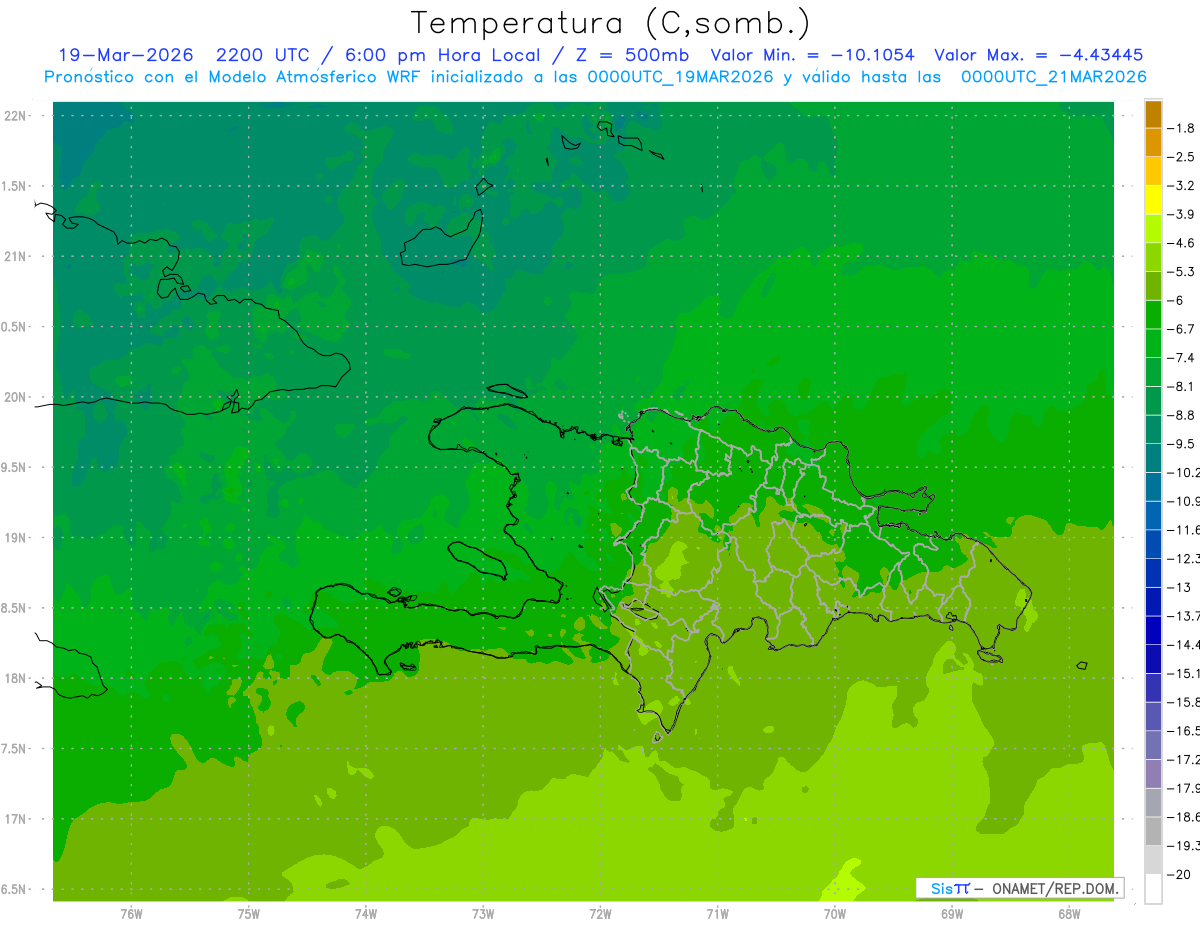Select the Great Inagua island outline
The width and height of the screenshot is (1200, 927).
click(x=443, y=238)
